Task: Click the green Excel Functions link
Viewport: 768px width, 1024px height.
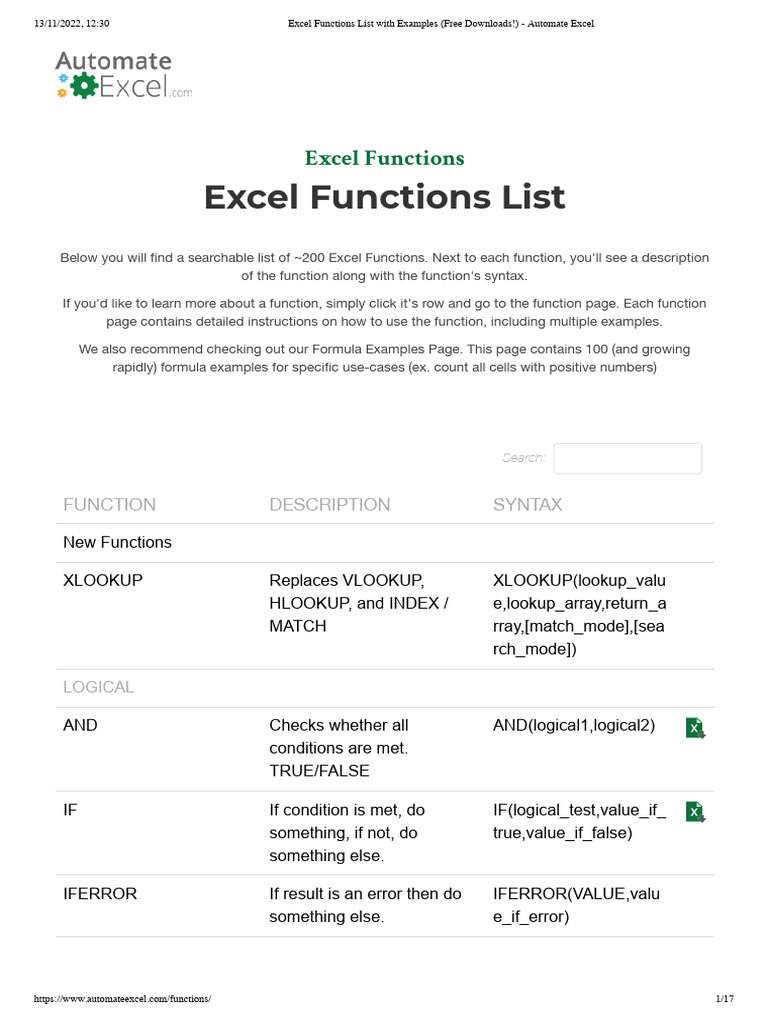Action: coord(384,158)
